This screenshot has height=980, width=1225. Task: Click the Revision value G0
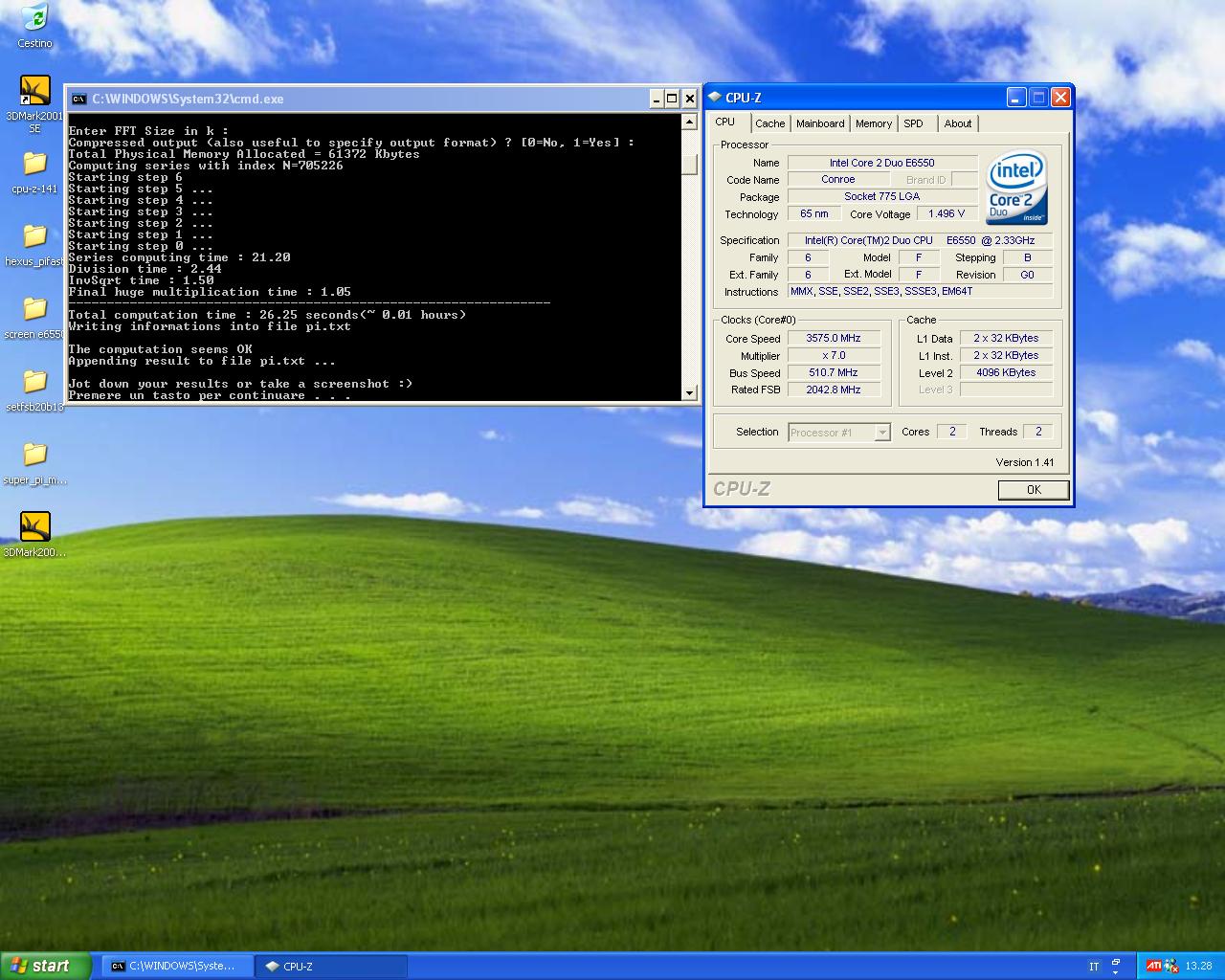pos(1028,275)
